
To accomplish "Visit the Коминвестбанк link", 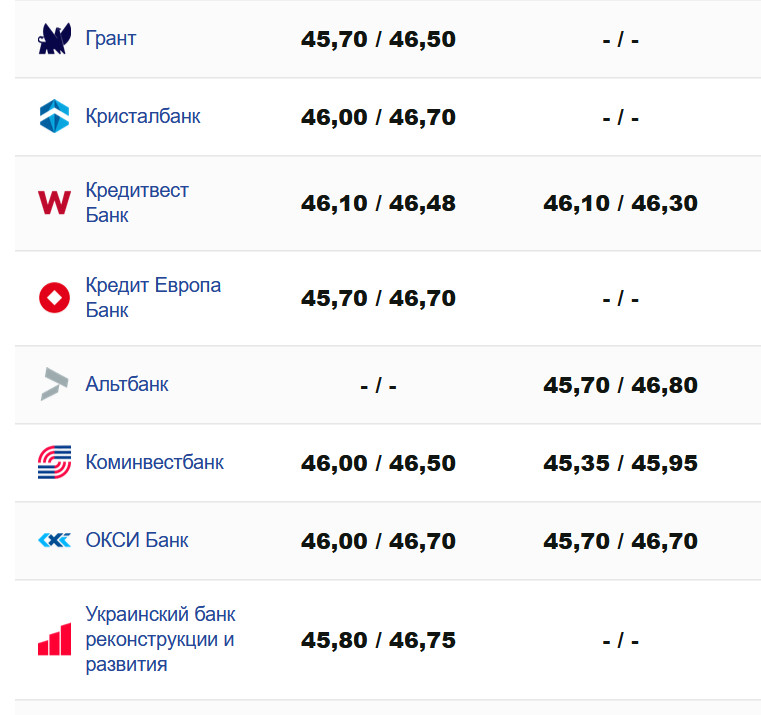I will tap(154, 462).
